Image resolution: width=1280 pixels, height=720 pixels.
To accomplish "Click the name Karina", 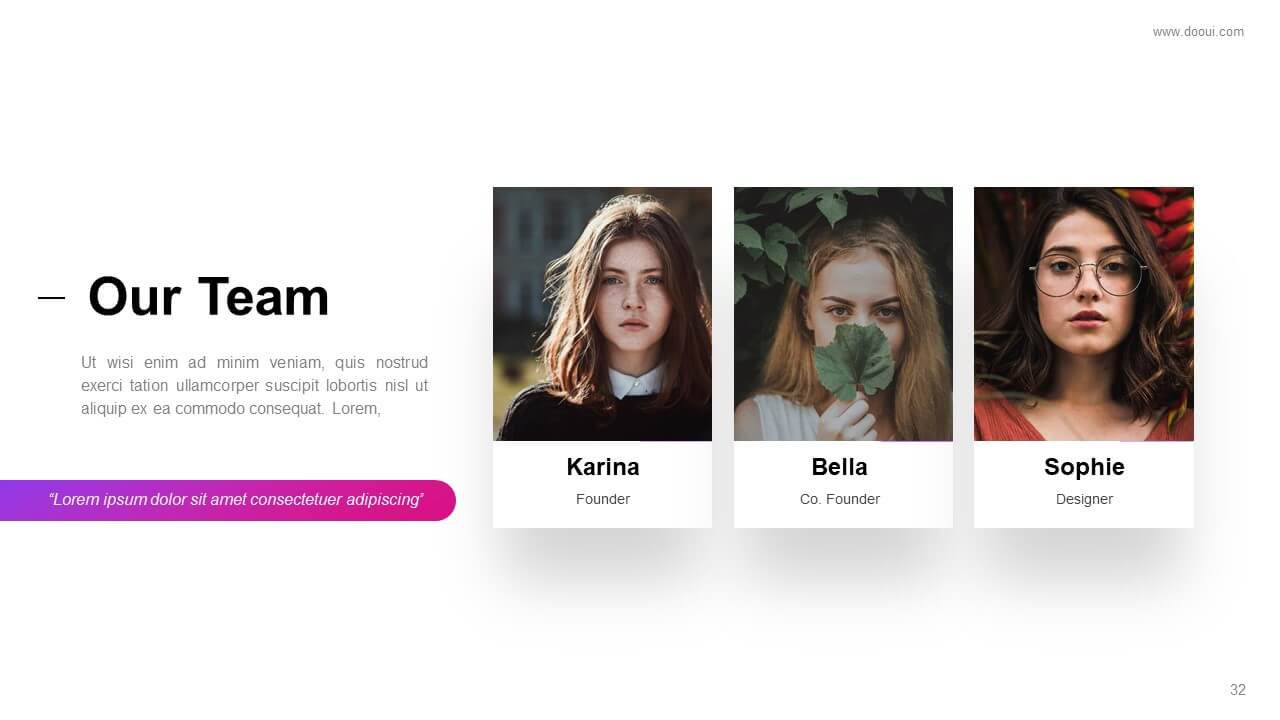I will point(603,467).
